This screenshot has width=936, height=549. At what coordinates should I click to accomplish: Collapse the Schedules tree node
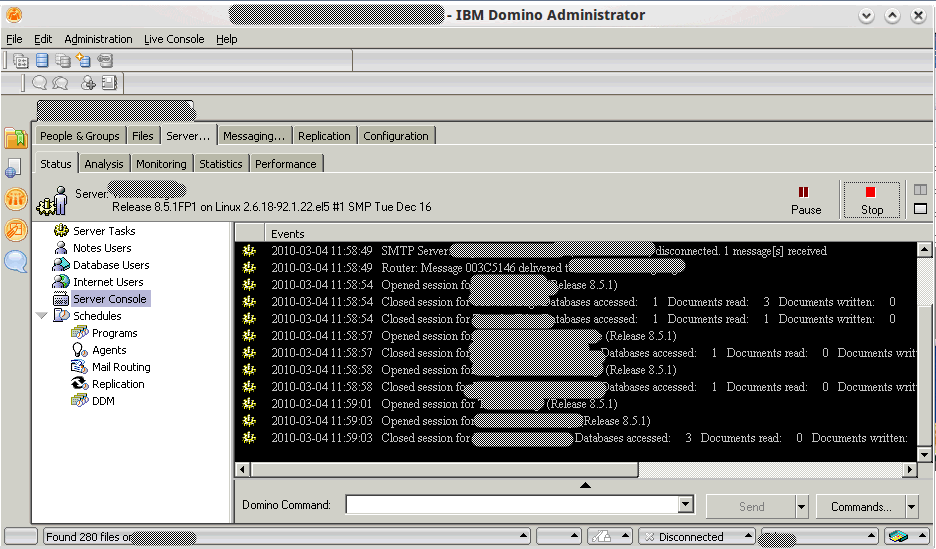point(42,316)
